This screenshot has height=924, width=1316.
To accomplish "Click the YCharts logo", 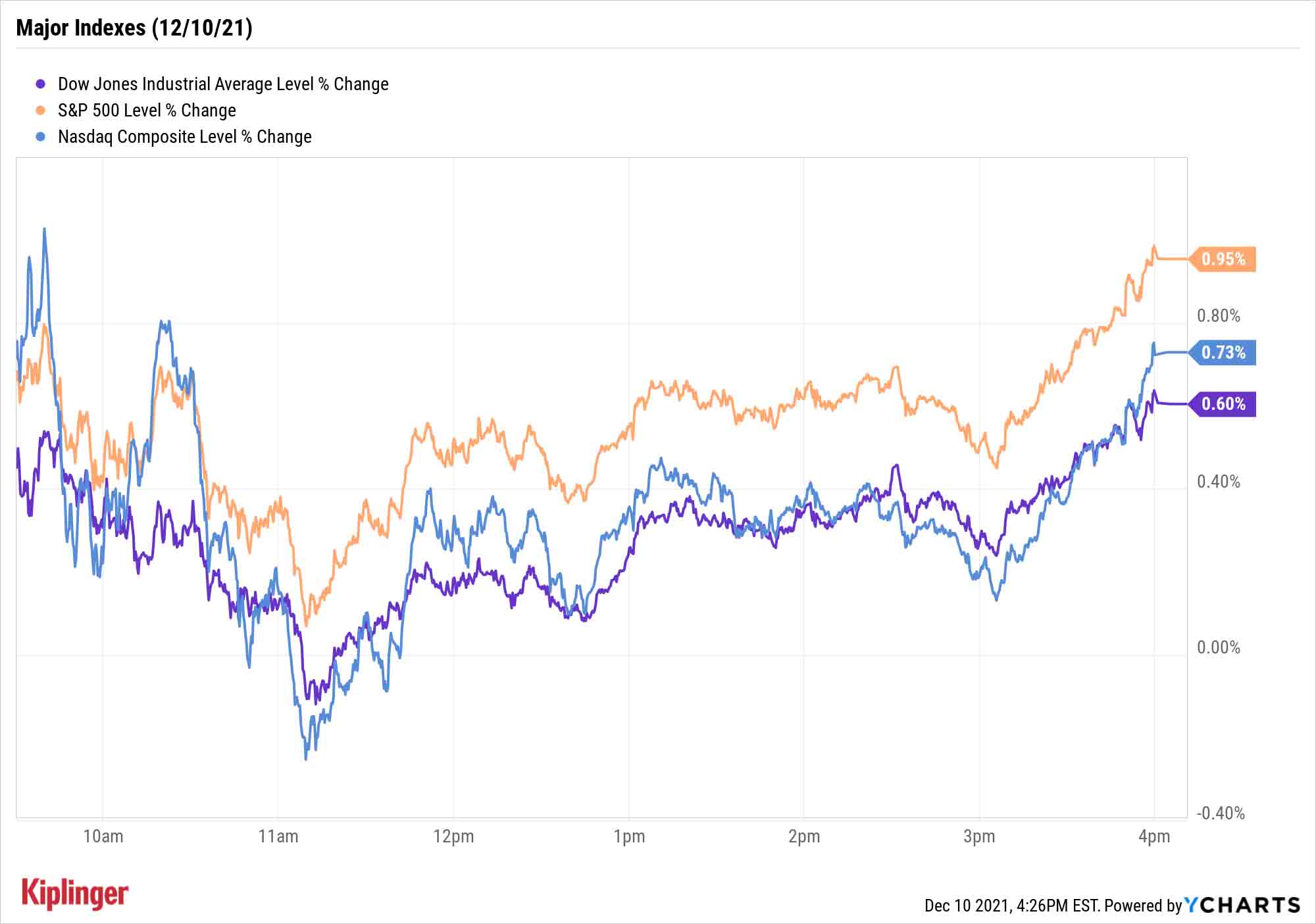I will point(1242,905).
